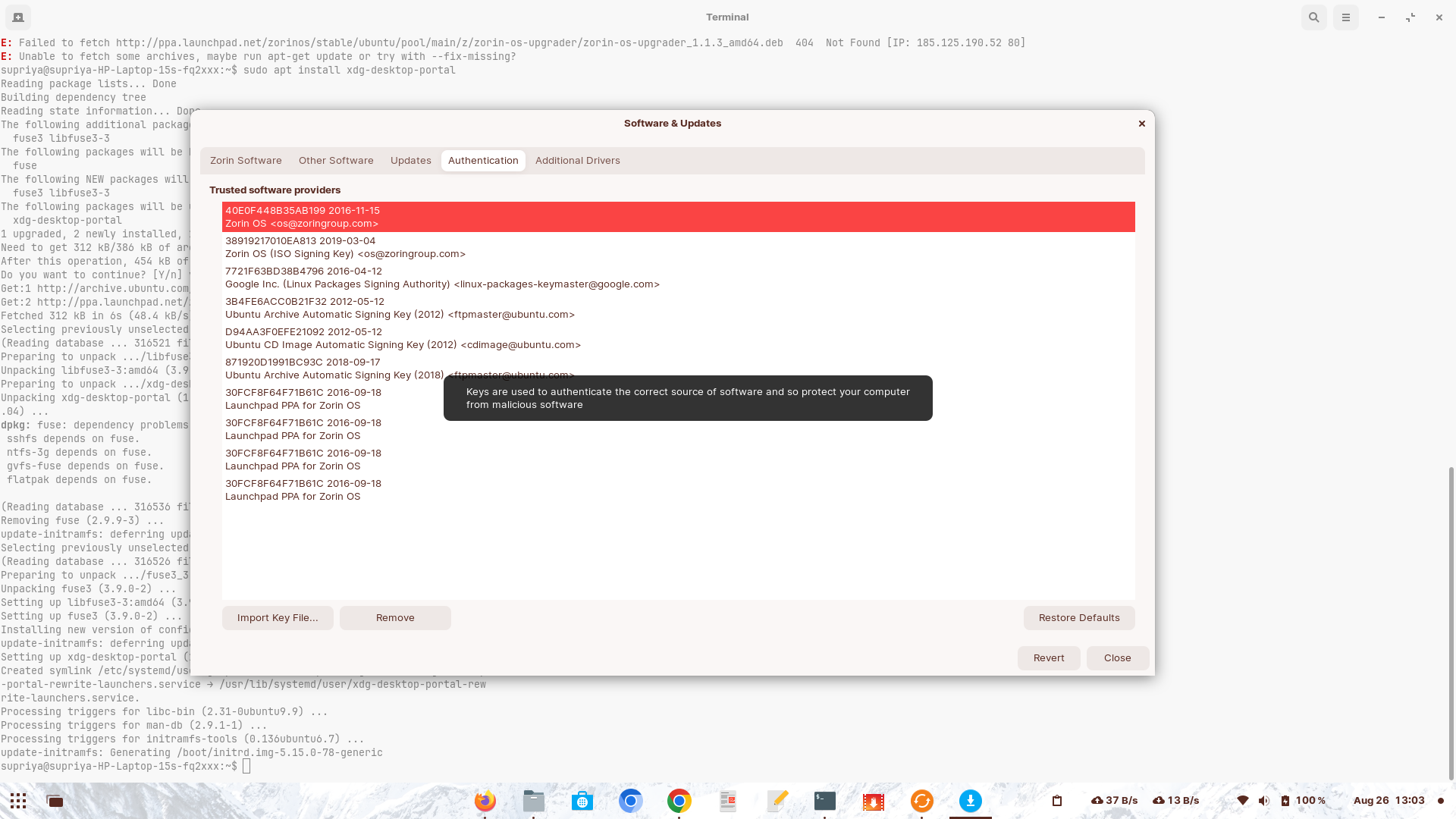Open the Updates tab

click(x=411, y=161)
